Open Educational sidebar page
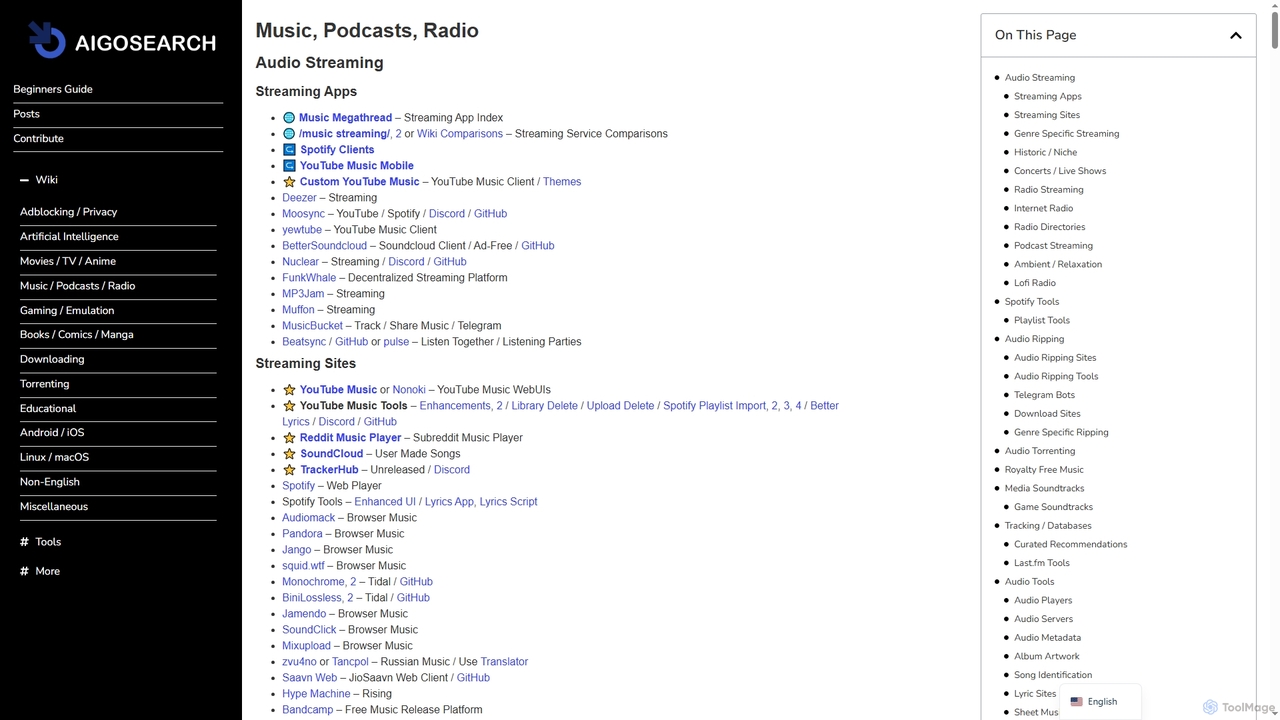This screenshot has height=720, width=1280. (x=48, y=409)
